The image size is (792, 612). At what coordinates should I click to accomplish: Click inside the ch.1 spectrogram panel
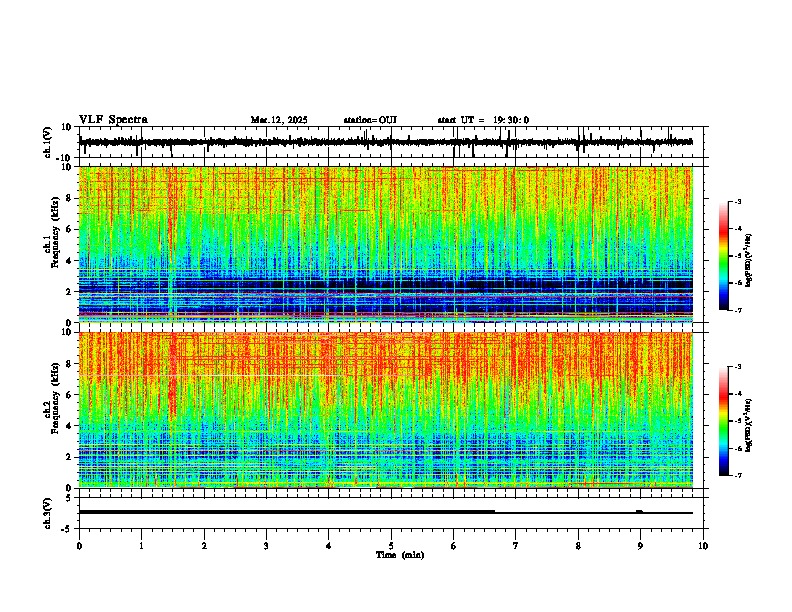pyautogui.click(x=386, y=244)
